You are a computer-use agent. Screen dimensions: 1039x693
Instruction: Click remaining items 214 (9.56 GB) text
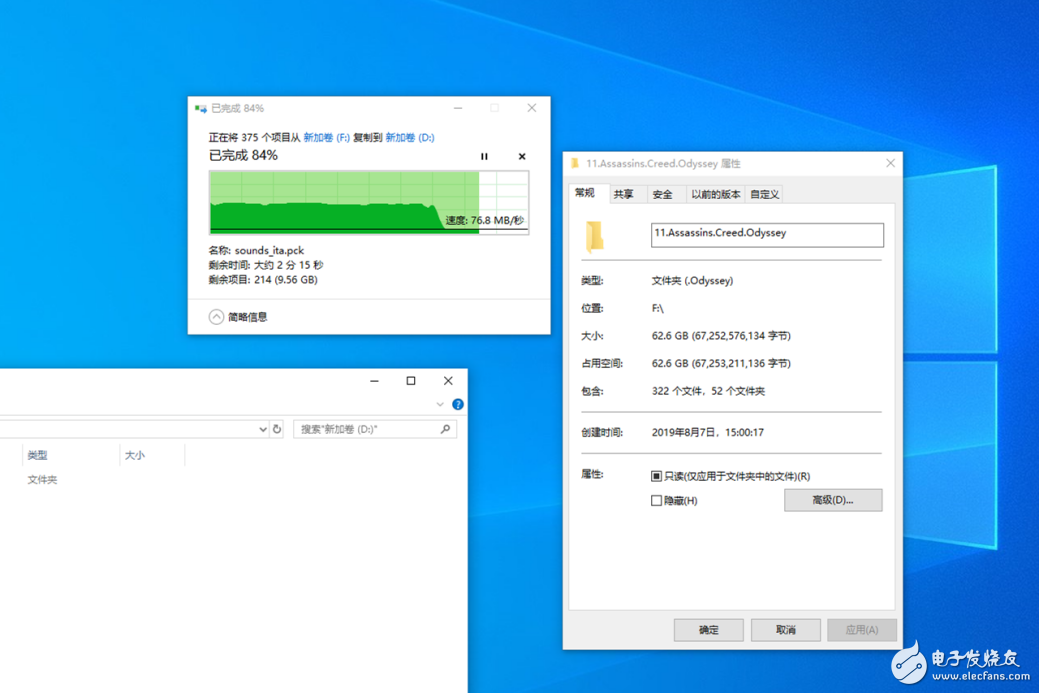point(286,280)
